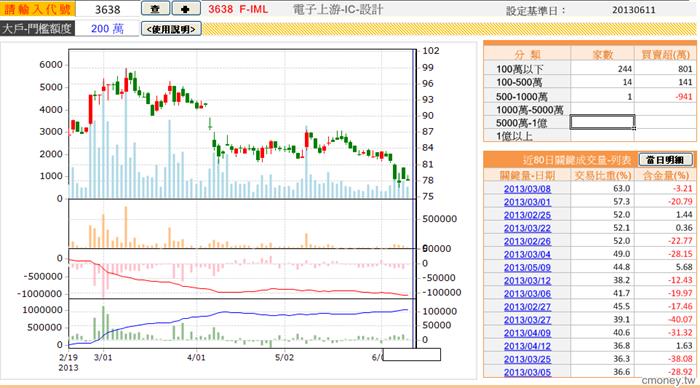Click the 大戶-門檻額度 label

[37, 29]
